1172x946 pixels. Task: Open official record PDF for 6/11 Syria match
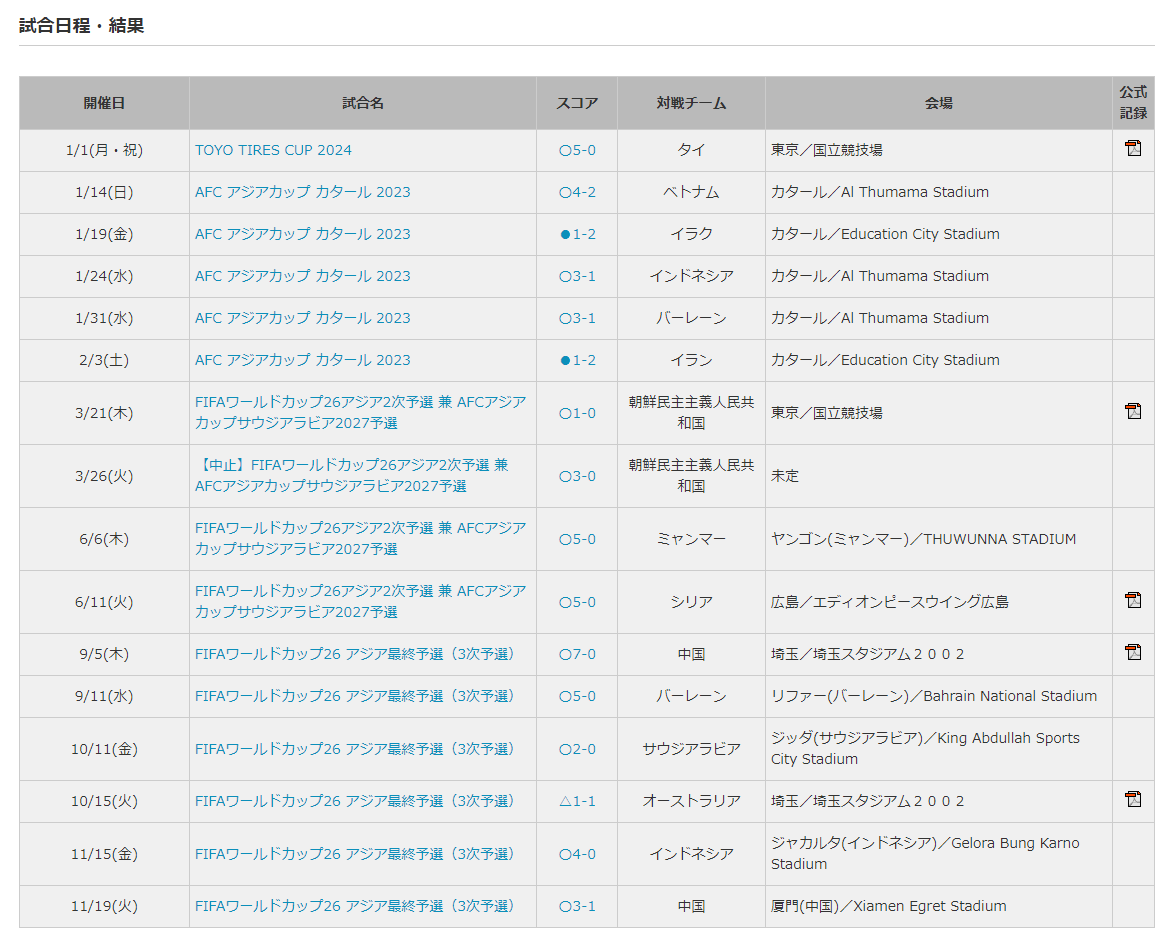coord(1133,600)
